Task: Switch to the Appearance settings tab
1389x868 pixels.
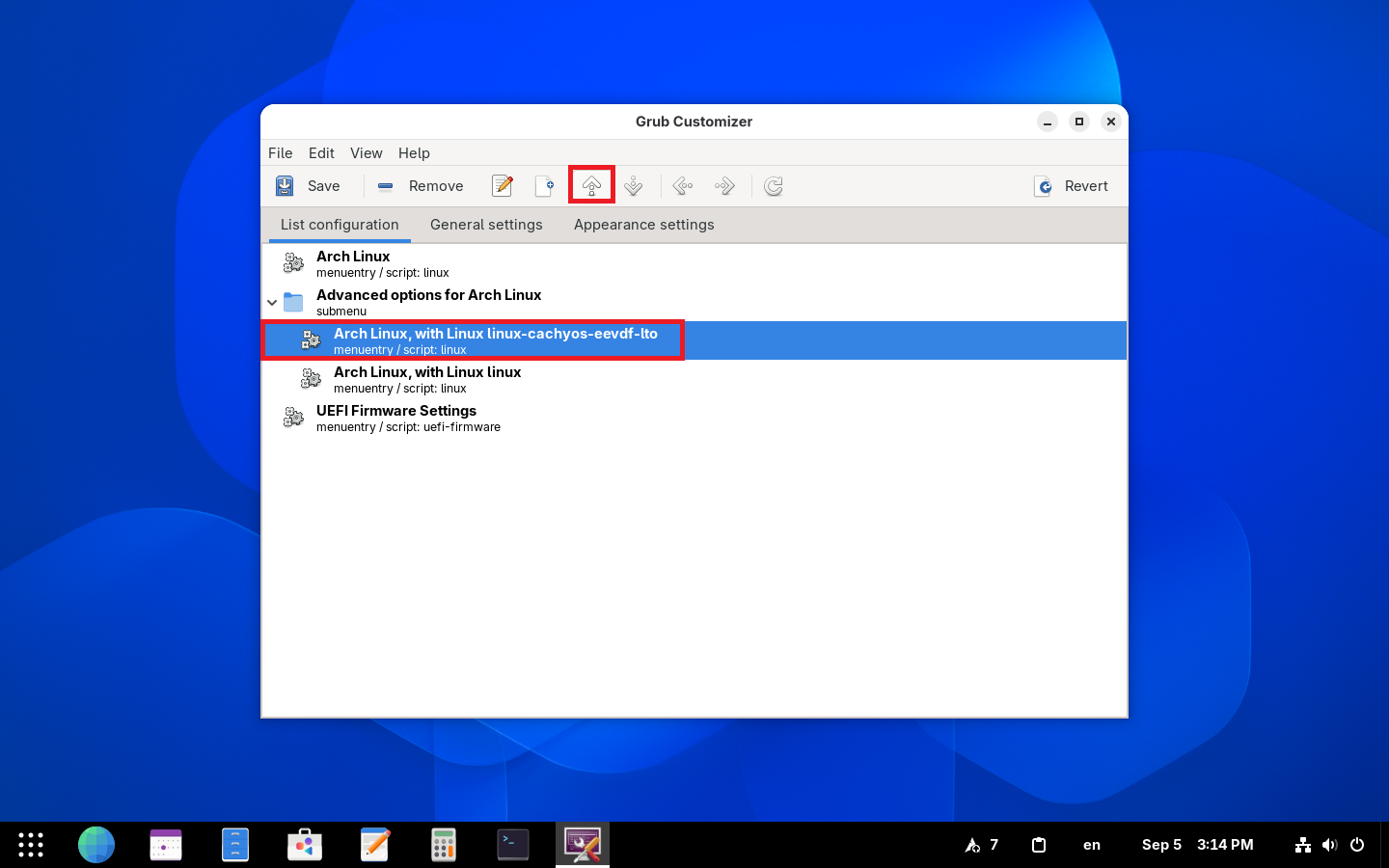Action: 644,225
